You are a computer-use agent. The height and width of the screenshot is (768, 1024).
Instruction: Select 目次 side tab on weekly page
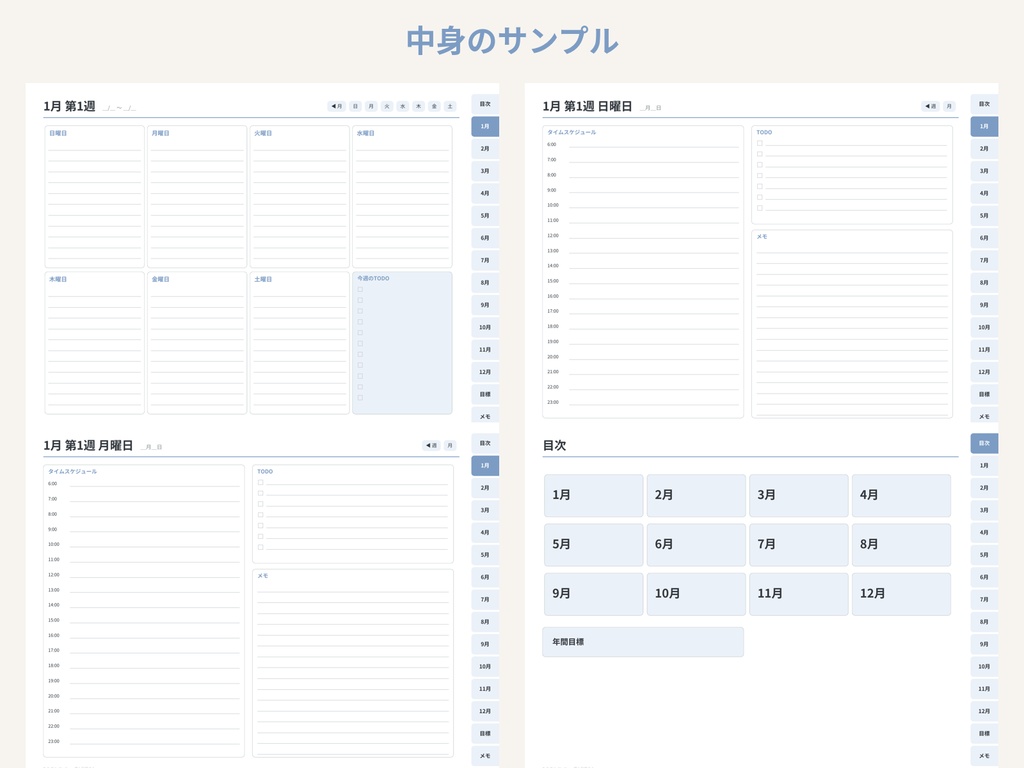(x=485, y=104)
